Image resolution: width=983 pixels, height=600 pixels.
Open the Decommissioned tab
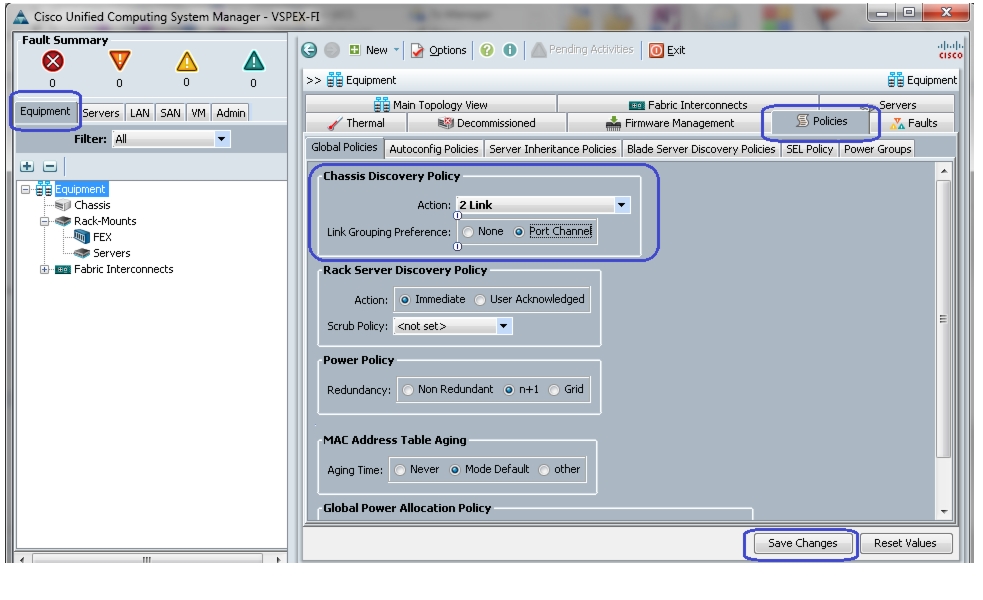click(x=486, y=123)
